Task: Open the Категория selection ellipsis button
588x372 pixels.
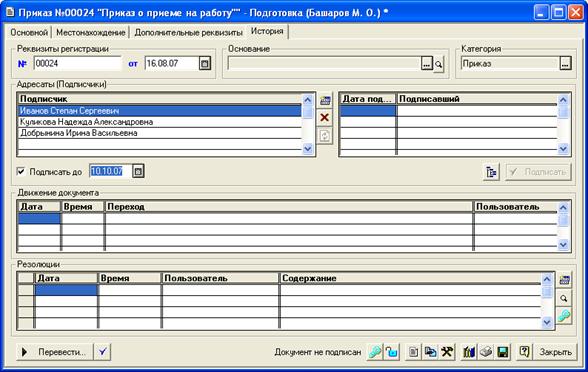Action: [566, 63]
